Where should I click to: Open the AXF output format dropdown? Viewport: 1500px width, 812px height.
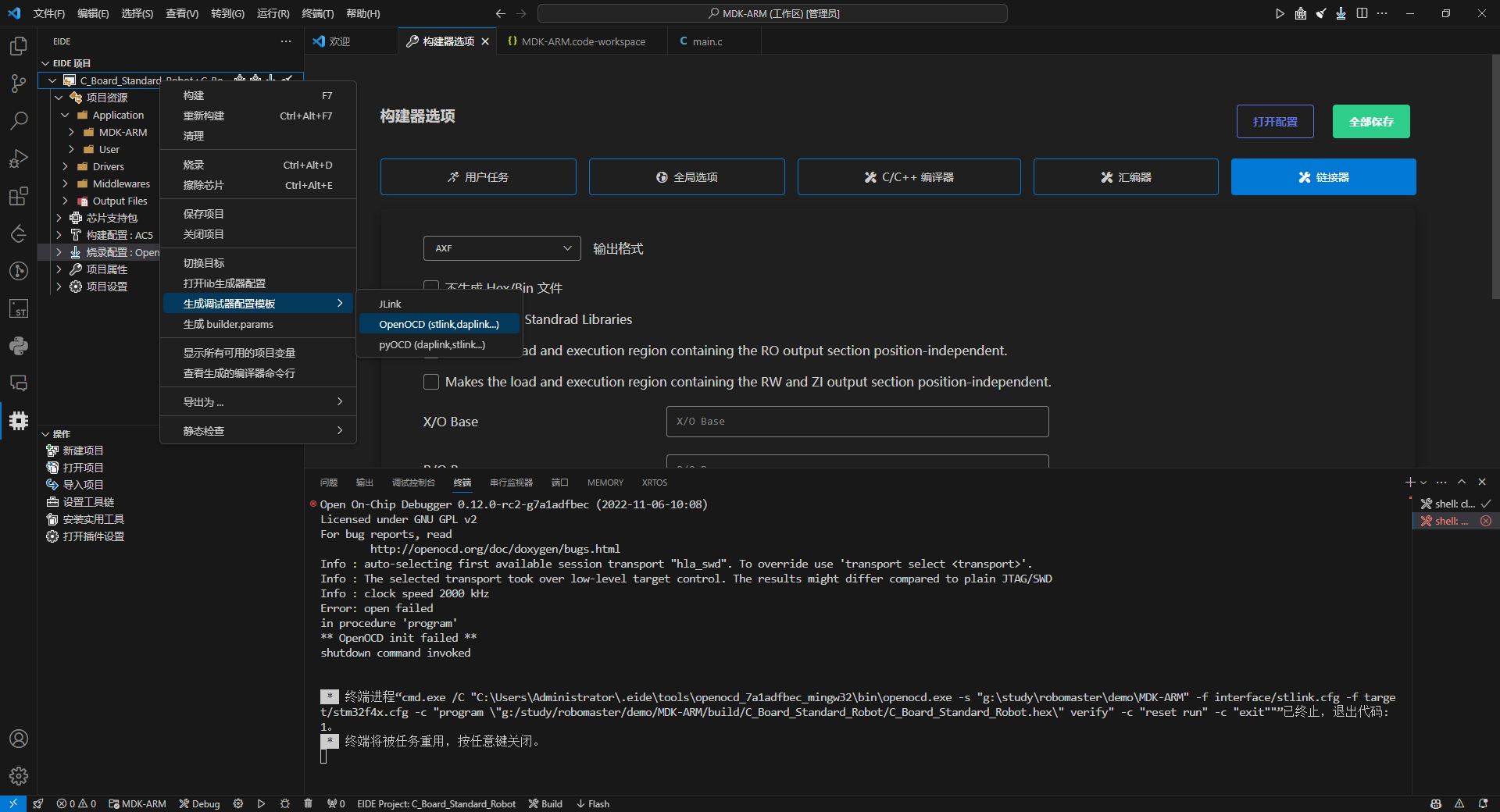(x=502, y=248)
